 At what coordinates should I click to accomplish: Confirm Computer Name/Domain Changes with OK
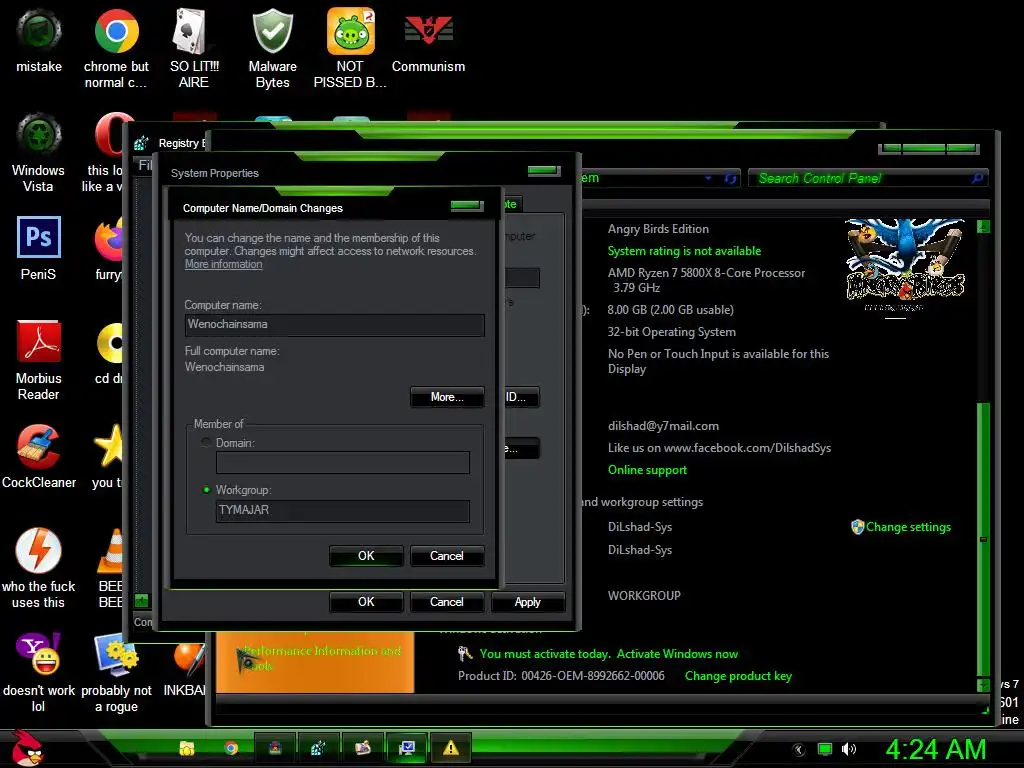366,556
